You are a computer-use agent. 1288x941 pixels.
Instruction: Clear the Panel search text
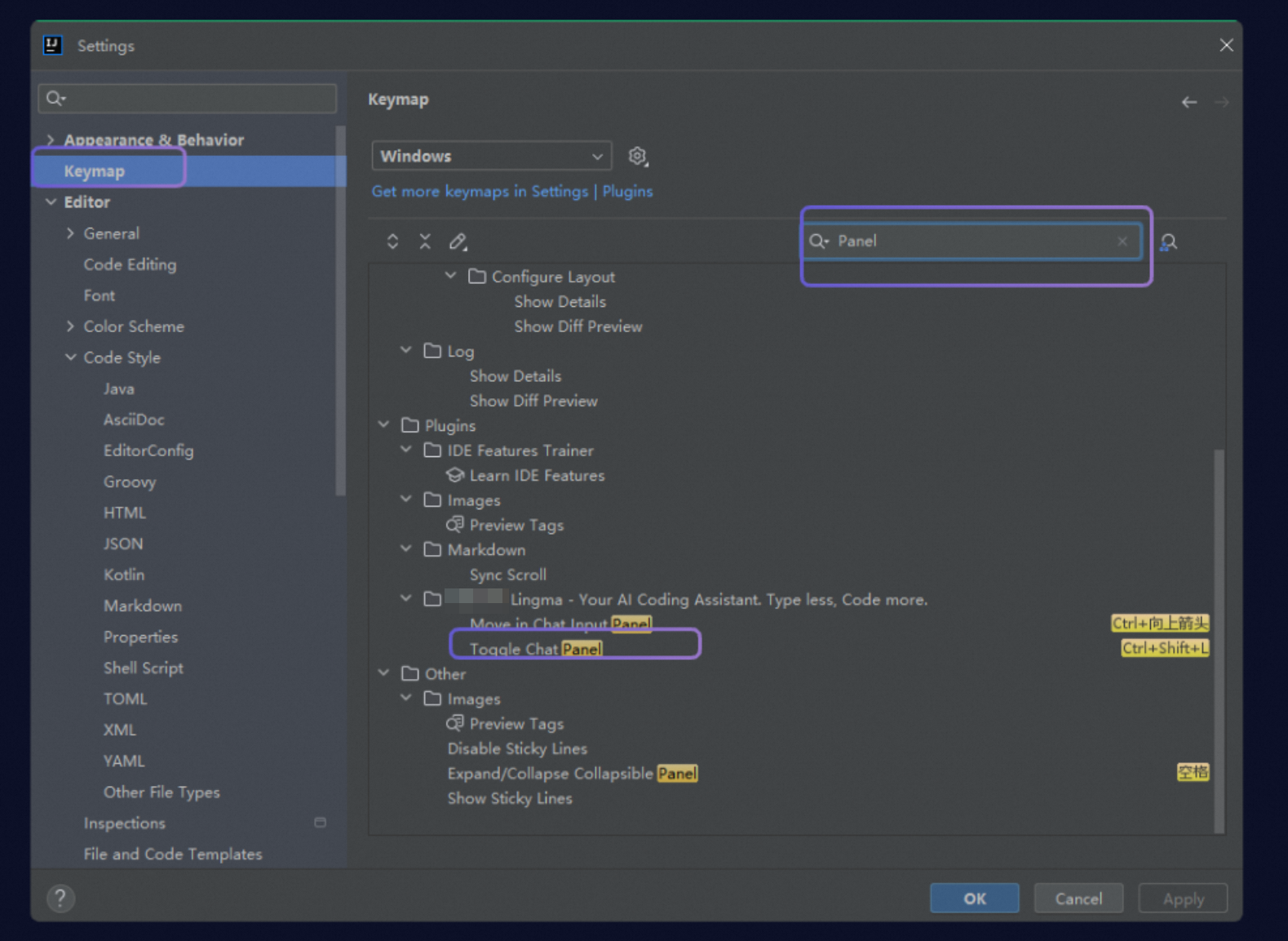[x=1122, y=241]
